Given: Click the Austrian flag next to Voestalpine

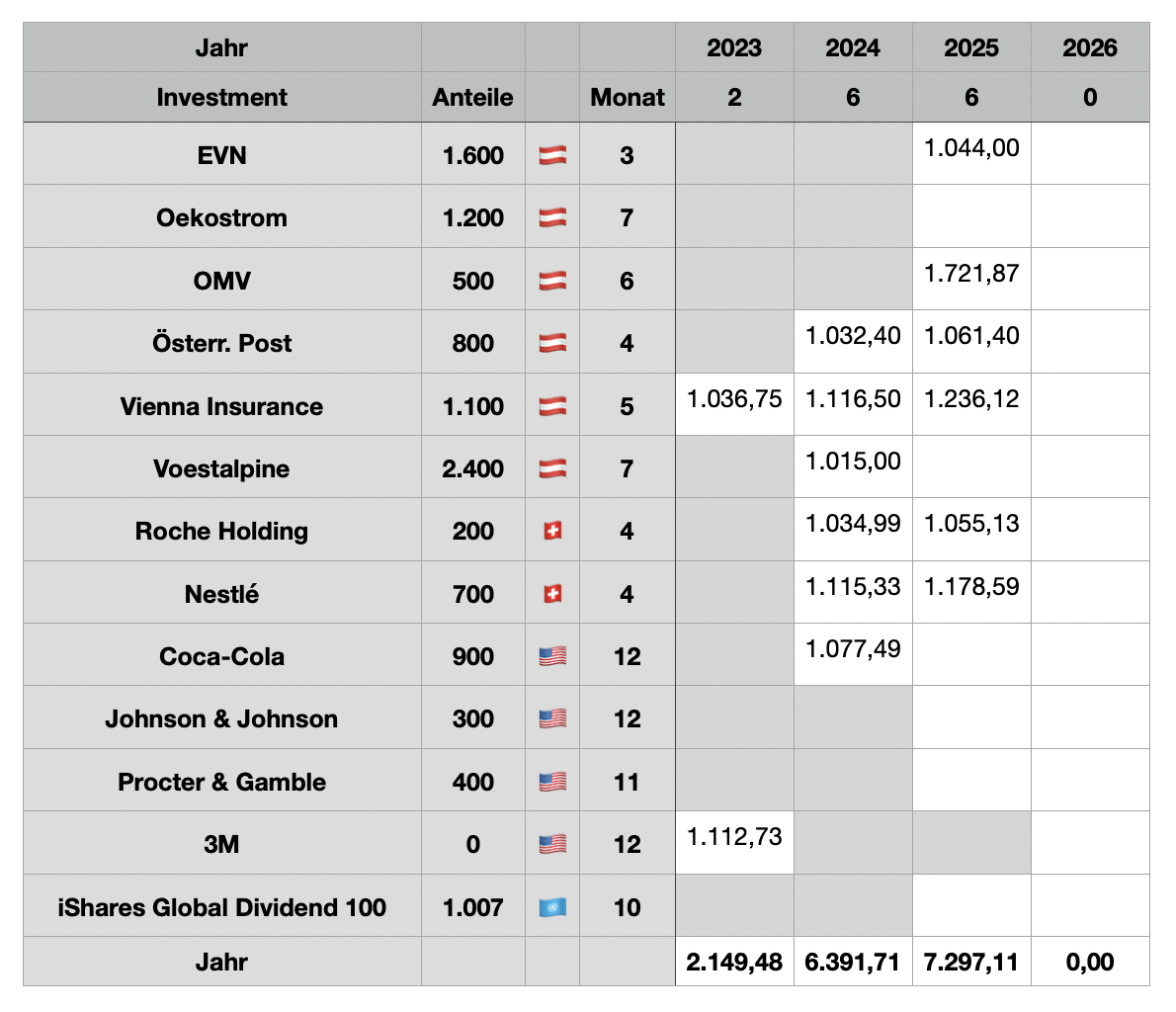Looking at the screenshot, I should point(552,468).
